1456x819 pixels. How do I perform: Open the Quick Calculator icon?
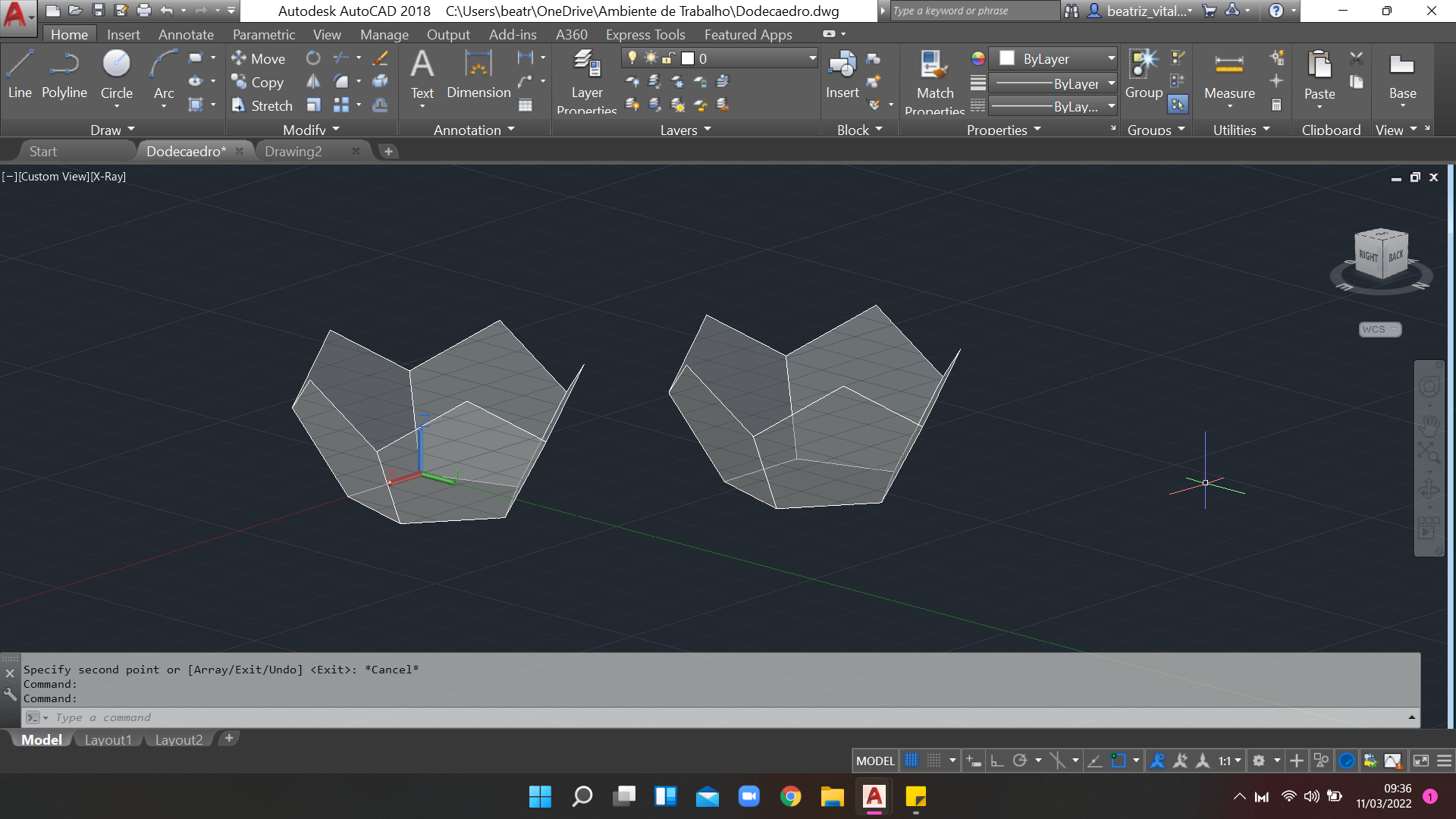point(1277,105)
